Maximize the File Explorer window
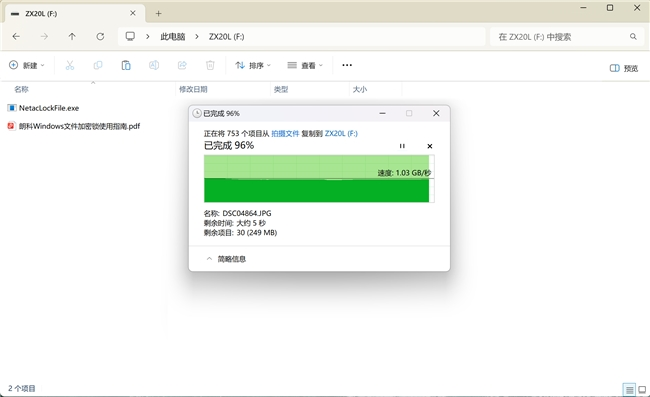 click(610, 8)
